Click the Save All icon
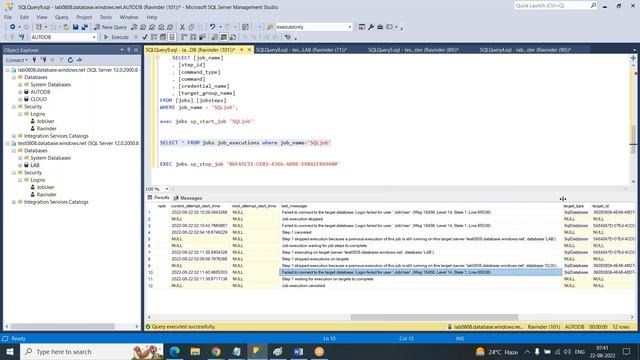This screenshot has height=360, width=640. 84,27
